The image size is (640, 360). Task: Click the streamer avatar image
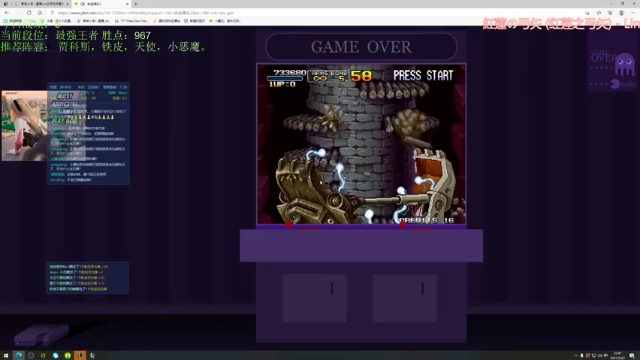pos(24,126)
